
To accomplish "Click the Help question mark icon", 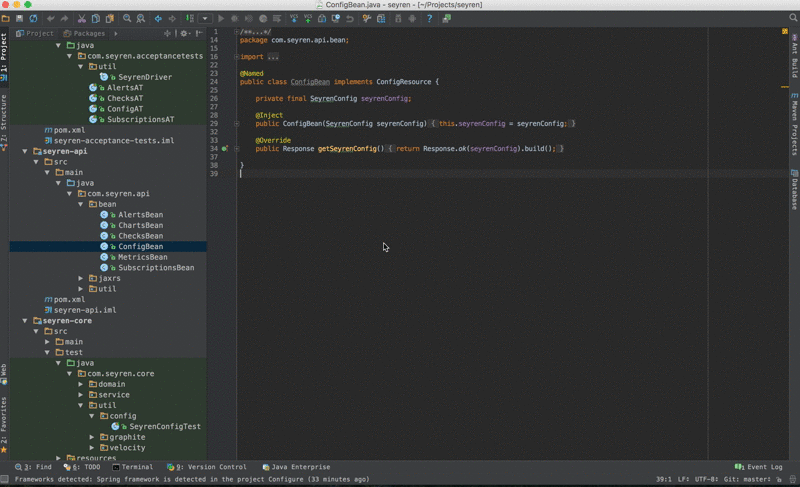I will 430,18.
